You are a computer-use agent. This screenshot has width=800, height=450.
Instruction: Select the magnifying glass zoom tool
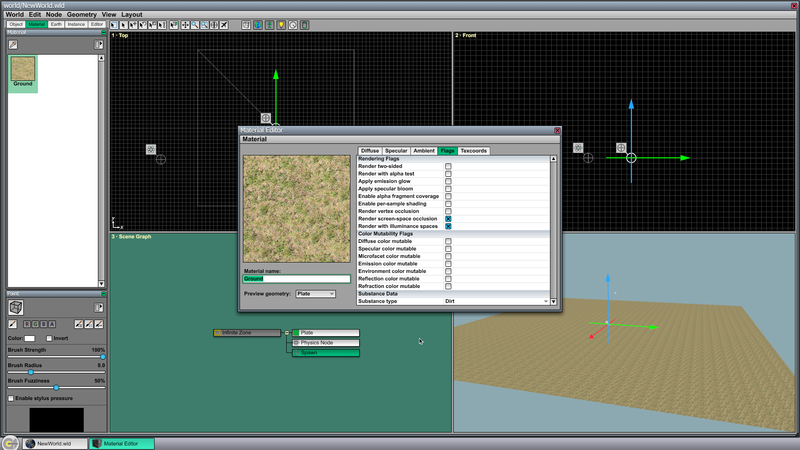coord(195,25)
